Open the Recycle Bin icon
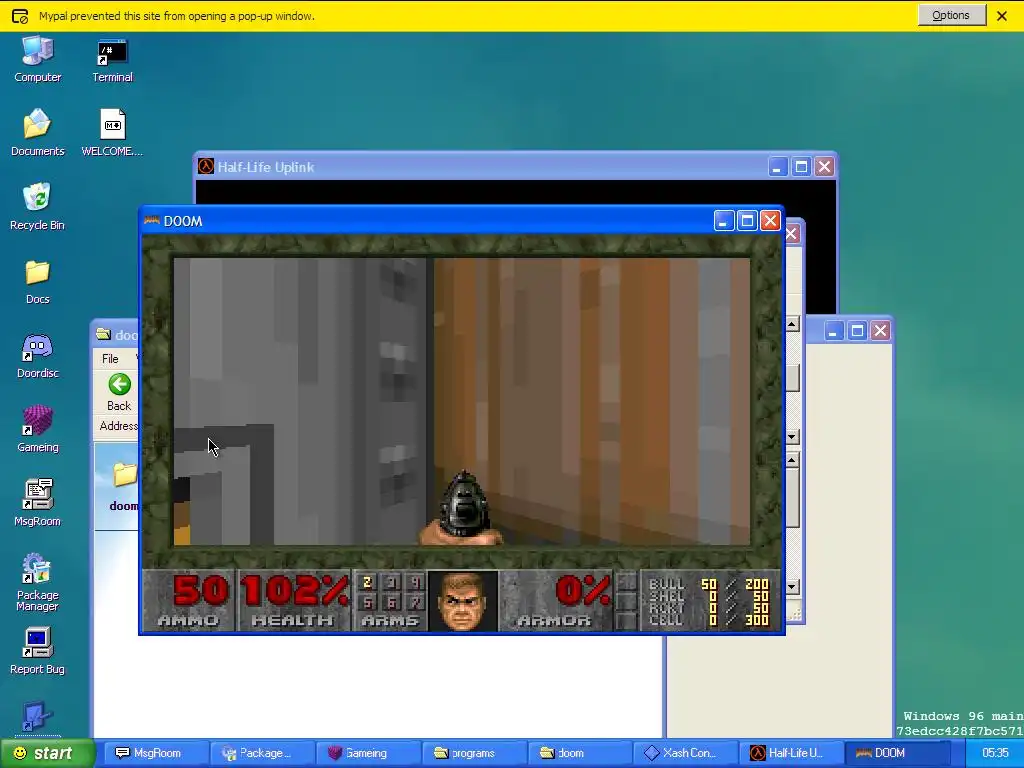This screenshot has width=1024, height=768. pyautogui.click(x=37, y=206)
